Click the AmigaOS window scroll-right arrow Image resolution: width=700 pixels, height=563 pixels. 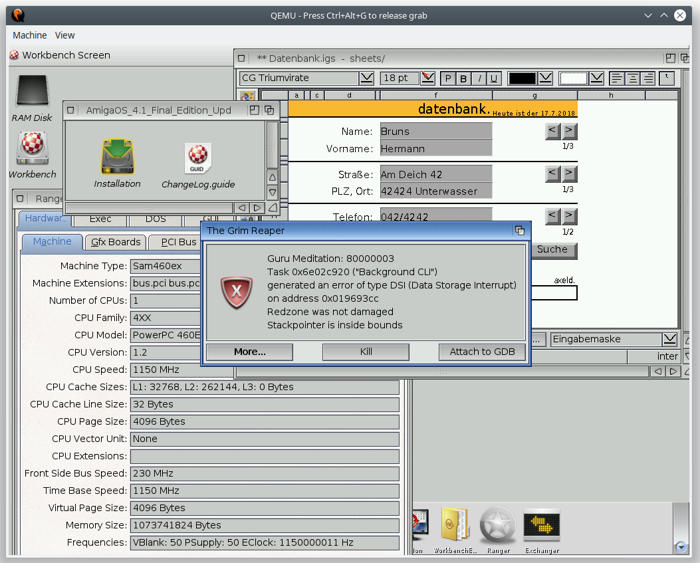click(x=257, y=208)
